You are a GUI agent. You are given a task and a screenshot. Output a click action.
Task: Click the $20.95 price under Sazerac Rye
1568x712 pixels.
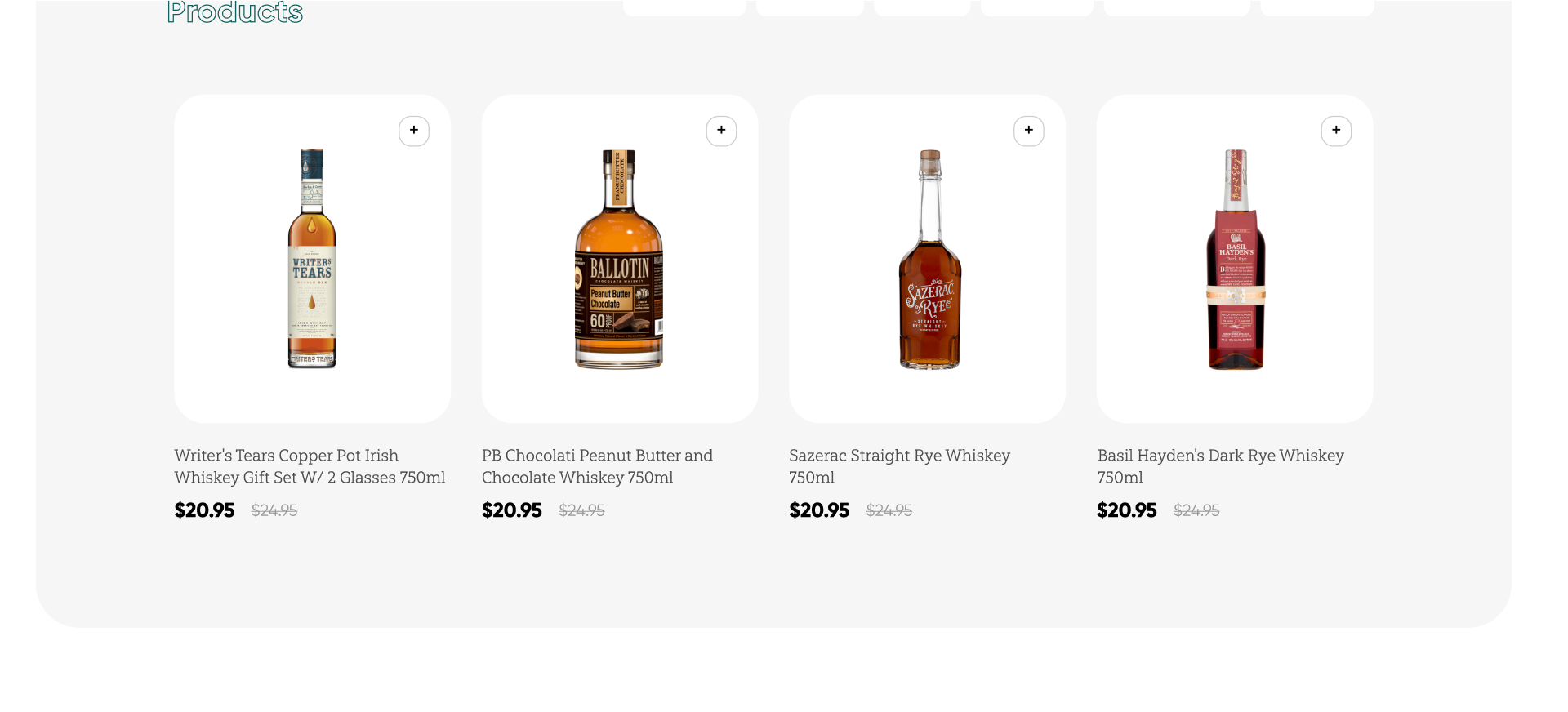tap(819, 510)
